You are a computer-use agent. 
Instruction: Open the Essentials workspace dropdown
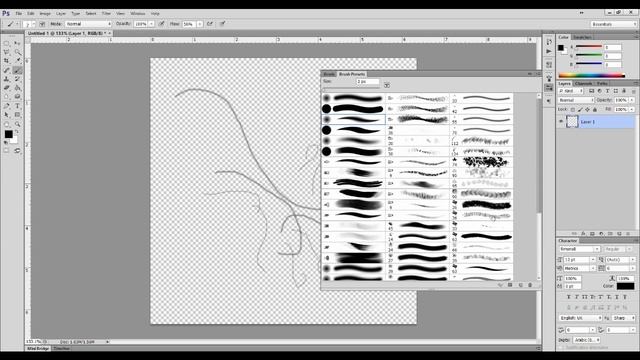(613, 24)
